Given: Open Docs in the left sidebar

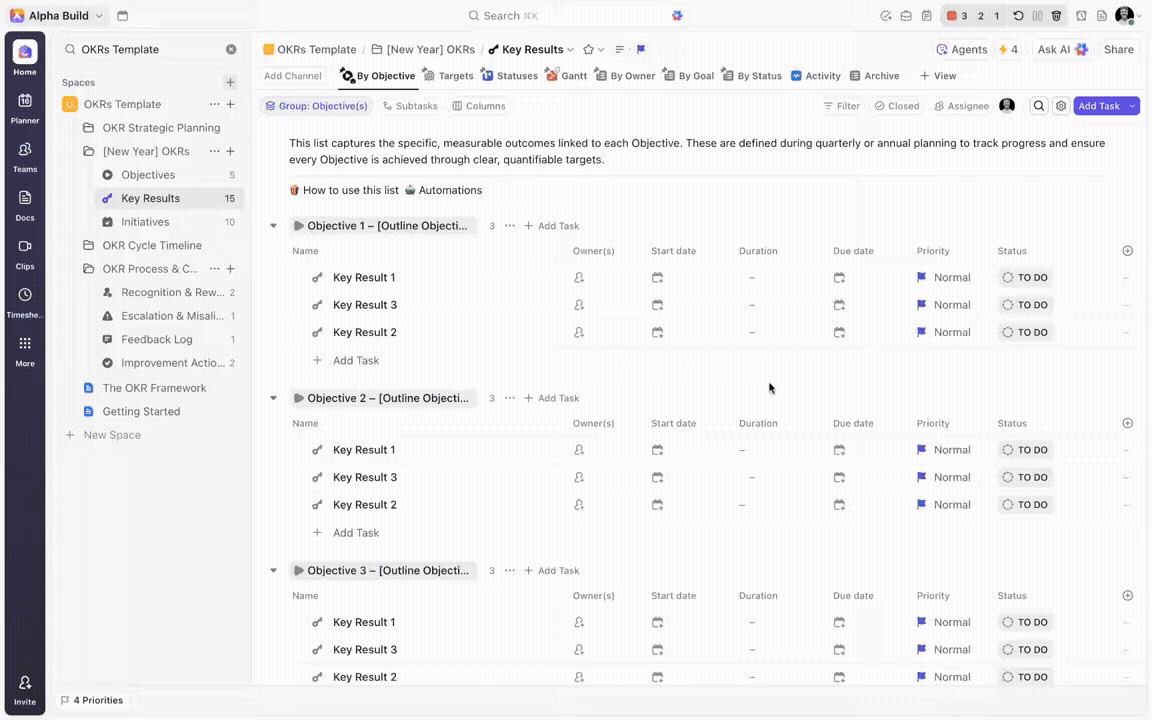Looking at the screenshot, I should pos(25,205).
